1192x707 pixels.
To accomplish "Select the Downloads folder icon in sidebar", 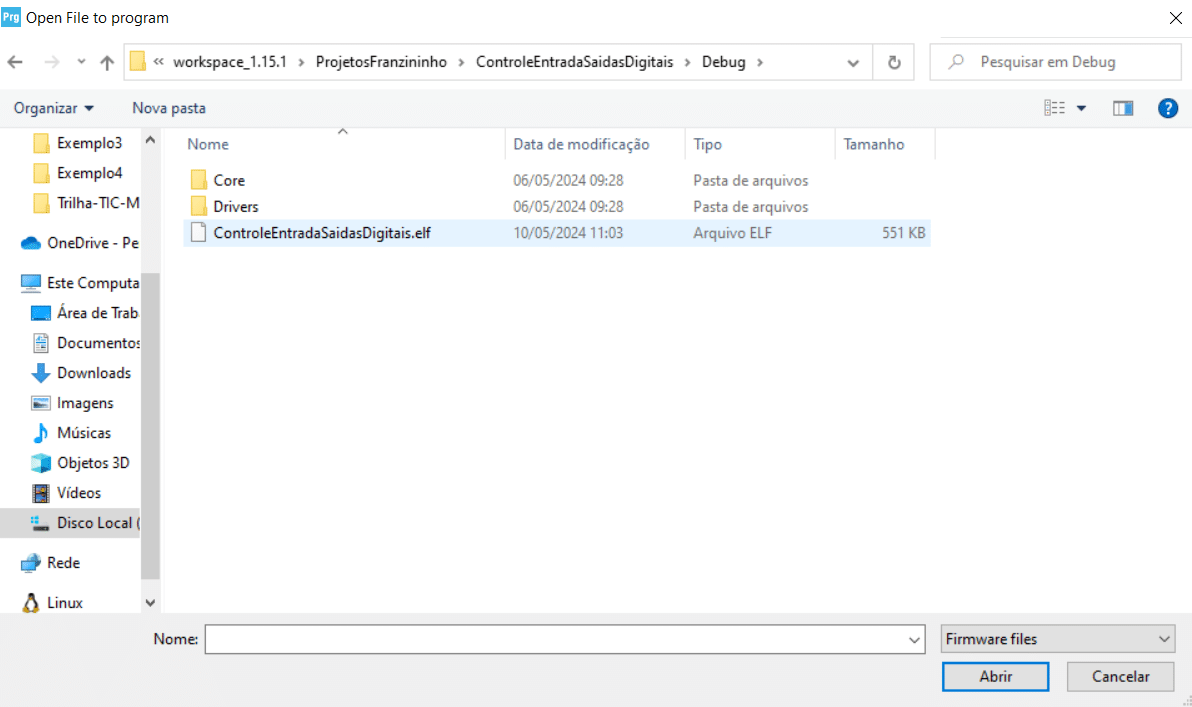I will (x=38, y=372).
